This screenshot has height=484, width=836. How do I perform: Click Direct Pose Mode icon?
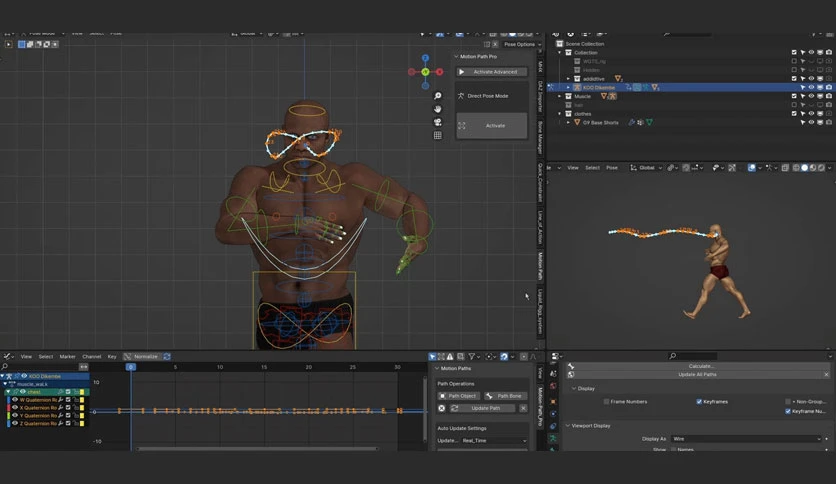point(461,96)
